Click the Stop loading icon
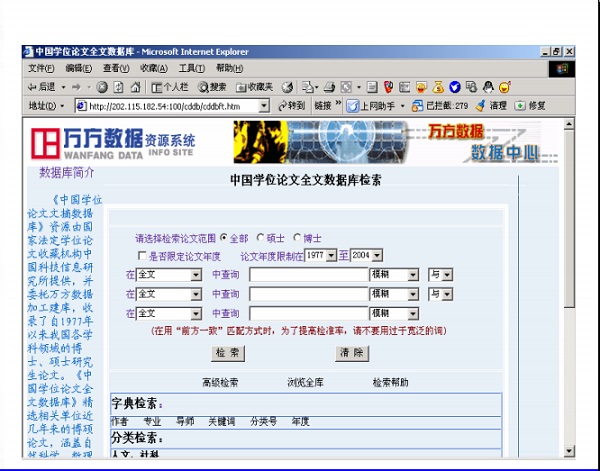This screenshot has width=600, height=471. pos(101,87)
